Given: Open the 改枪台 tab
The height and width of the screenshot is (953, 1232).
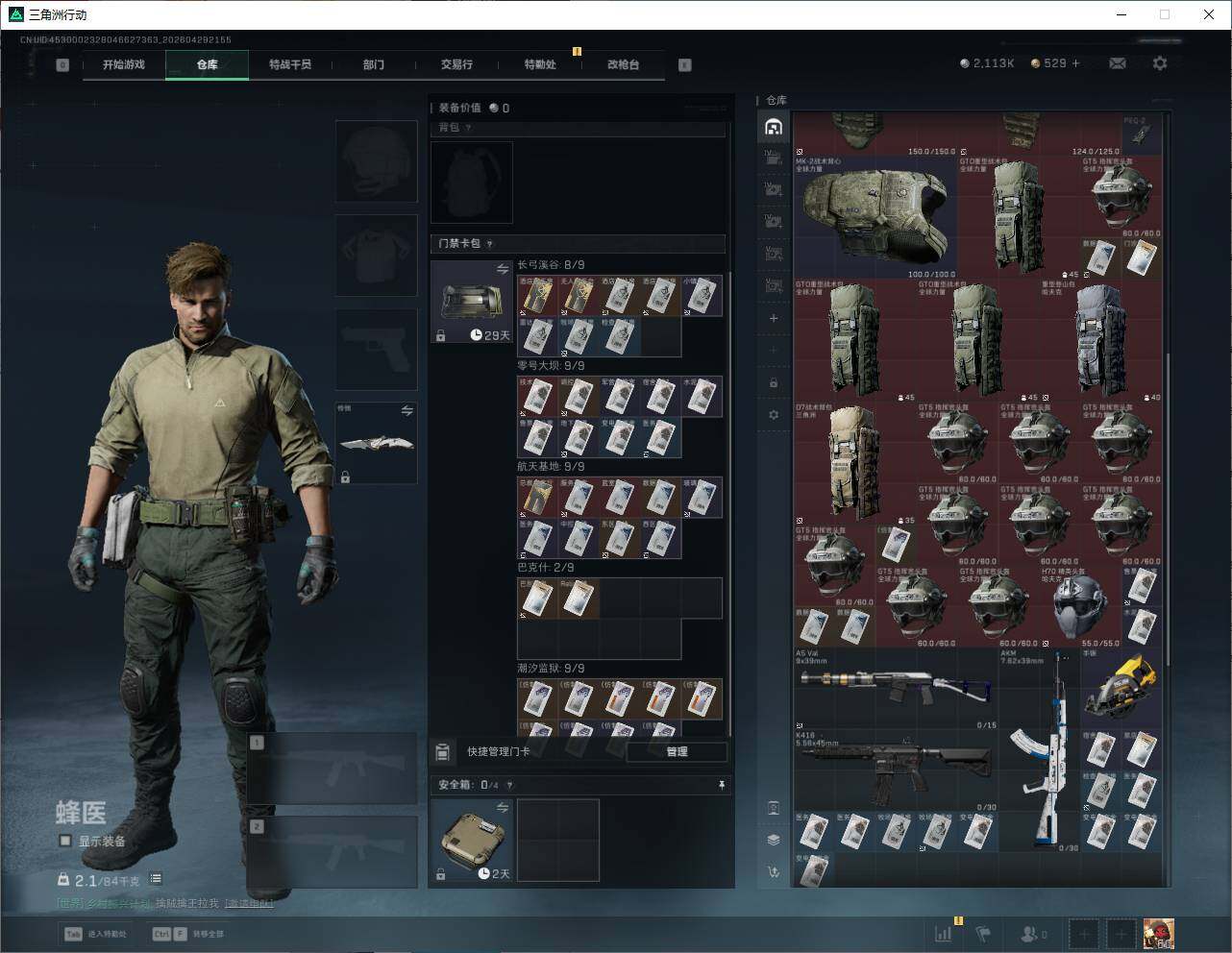Looking at the screenshot, I should click(x=623, y=65).
